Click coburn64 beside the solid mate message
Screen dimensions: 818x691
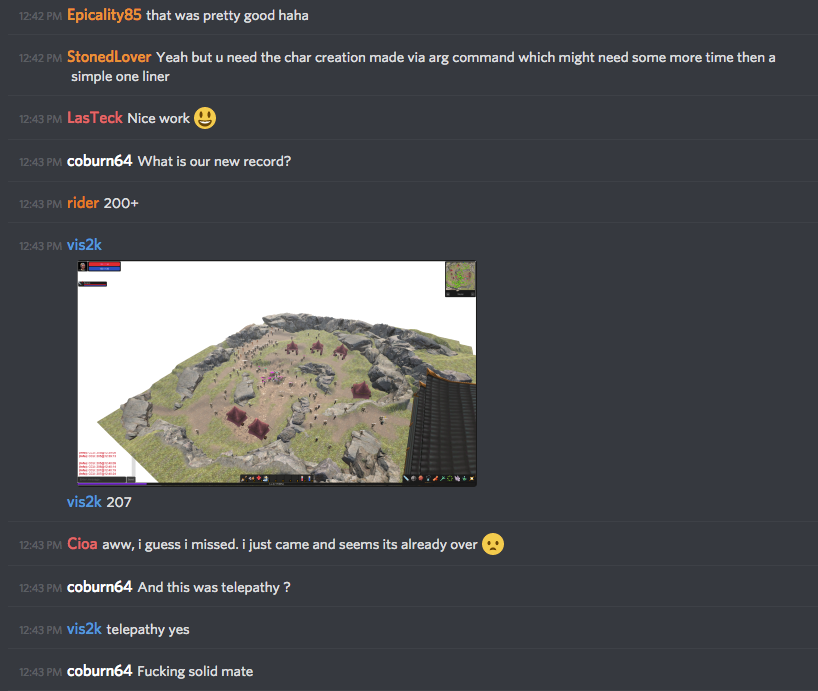pos(100,671)
